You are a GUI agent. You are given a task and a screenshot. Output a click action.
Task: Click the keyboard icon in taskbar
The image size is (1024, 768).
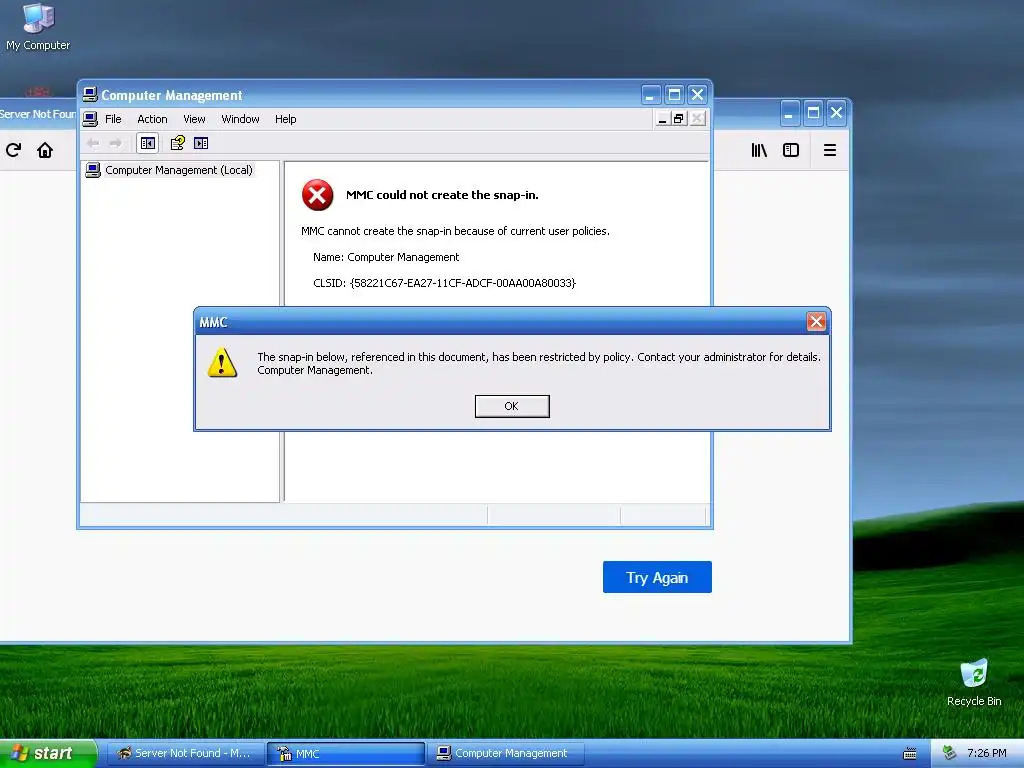tap(910, 754)
